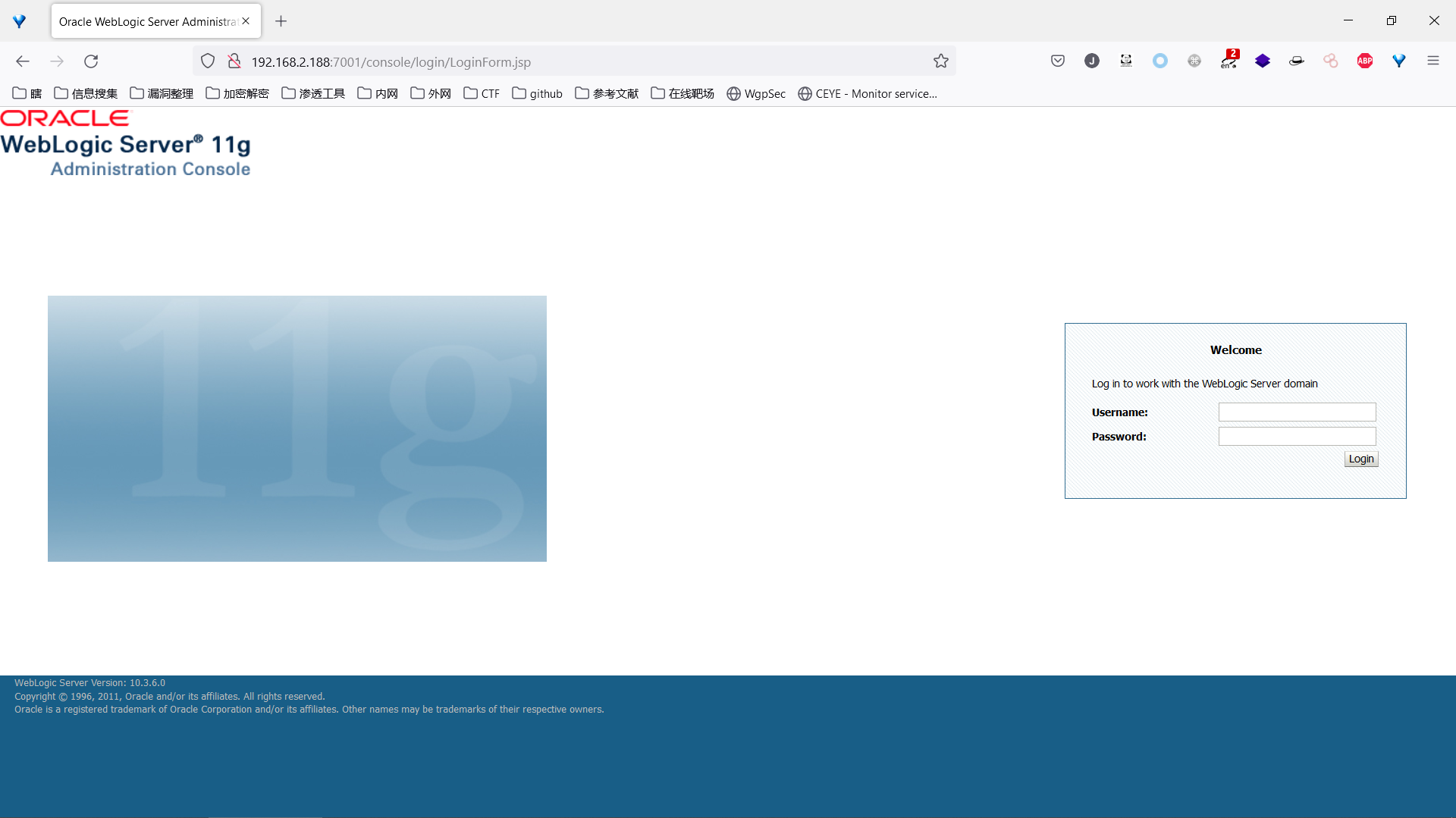Go back to the previous page
Screen dimensions: 1456x818
[x=23, y=61]
